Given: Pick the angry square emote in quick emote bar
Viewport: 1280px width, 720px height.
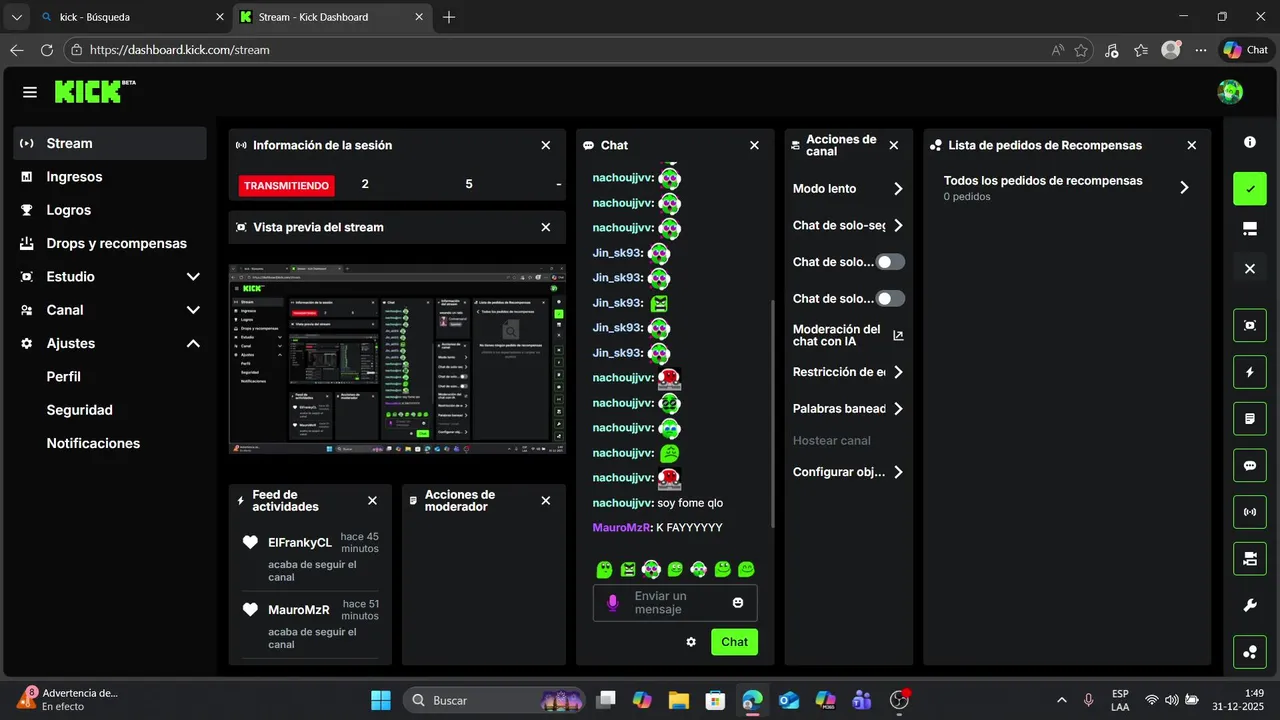Looking at the screenshot, I should click(628, 569).
